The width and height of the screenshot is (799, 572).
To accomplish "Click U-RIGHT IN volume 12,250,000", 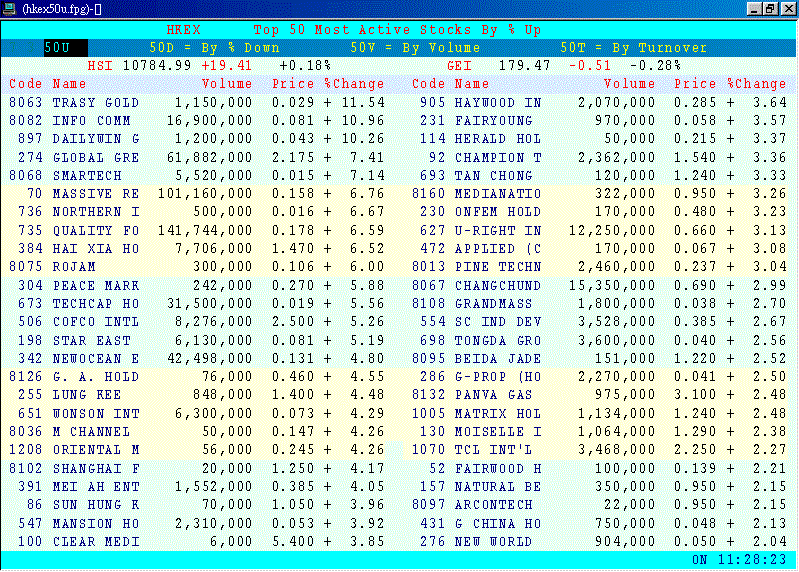I will [x=612, y=231].
